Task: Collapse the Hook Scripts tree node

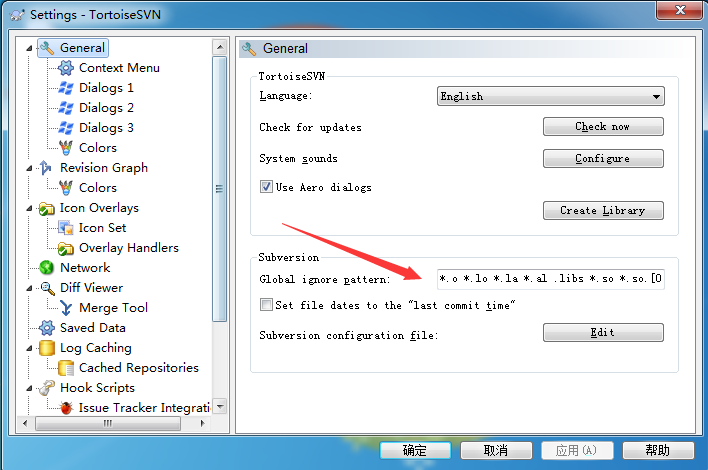Action: tap(29, 388)
